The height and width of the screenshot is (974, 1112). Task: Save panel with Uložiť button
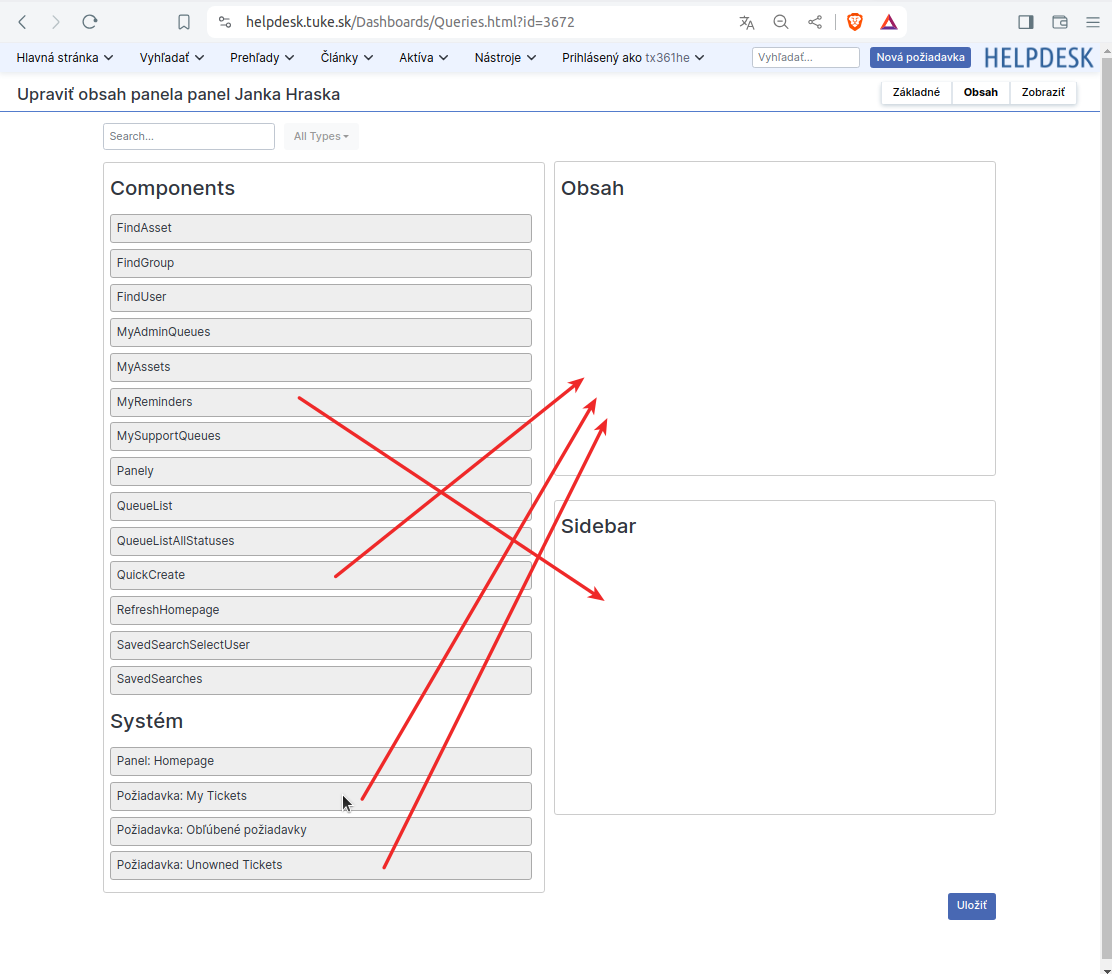point(971,906)
